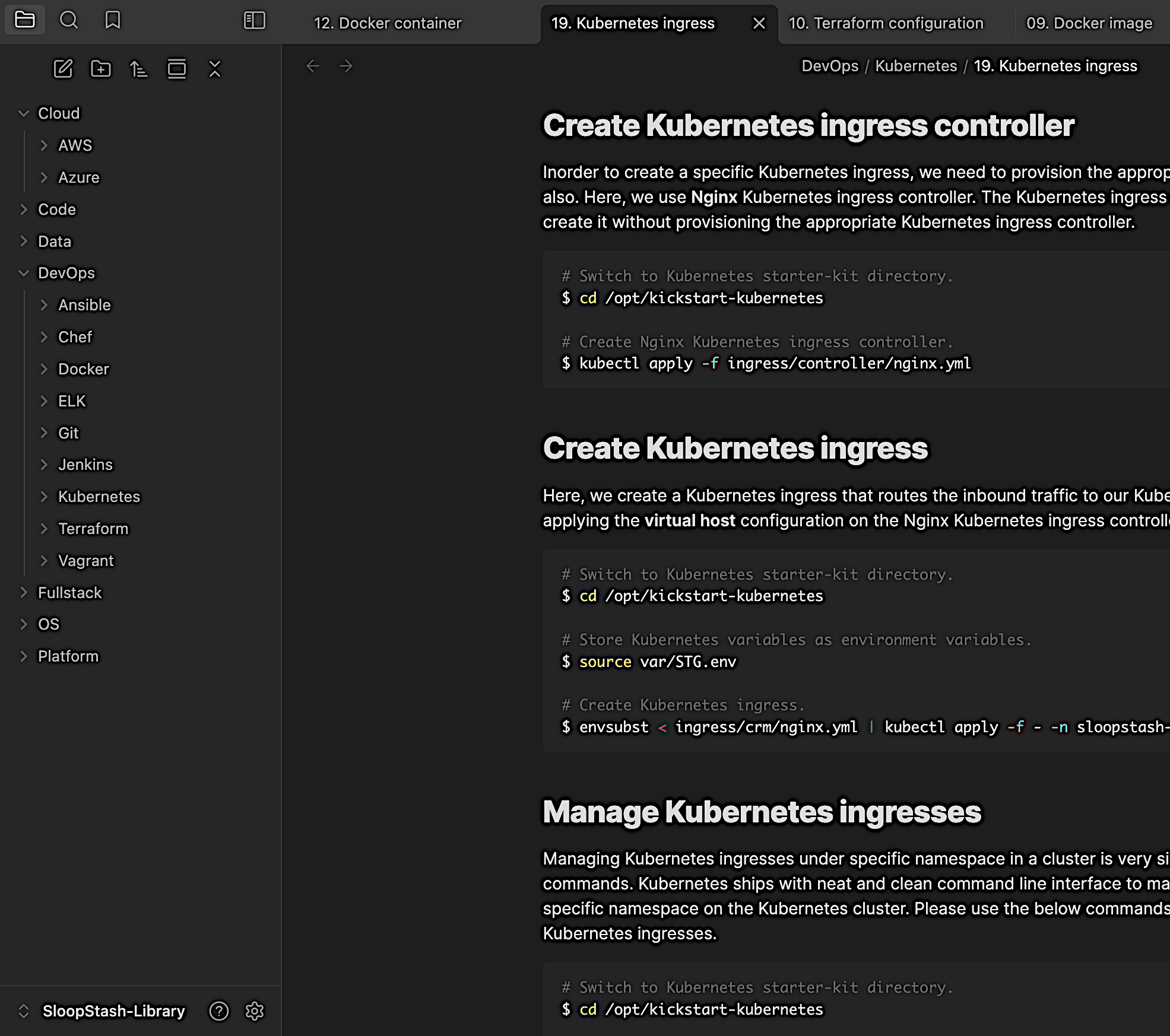
Task: Click '# Create Nginx Kubernetes ingress controller.' comment
Action: [757, 342]
